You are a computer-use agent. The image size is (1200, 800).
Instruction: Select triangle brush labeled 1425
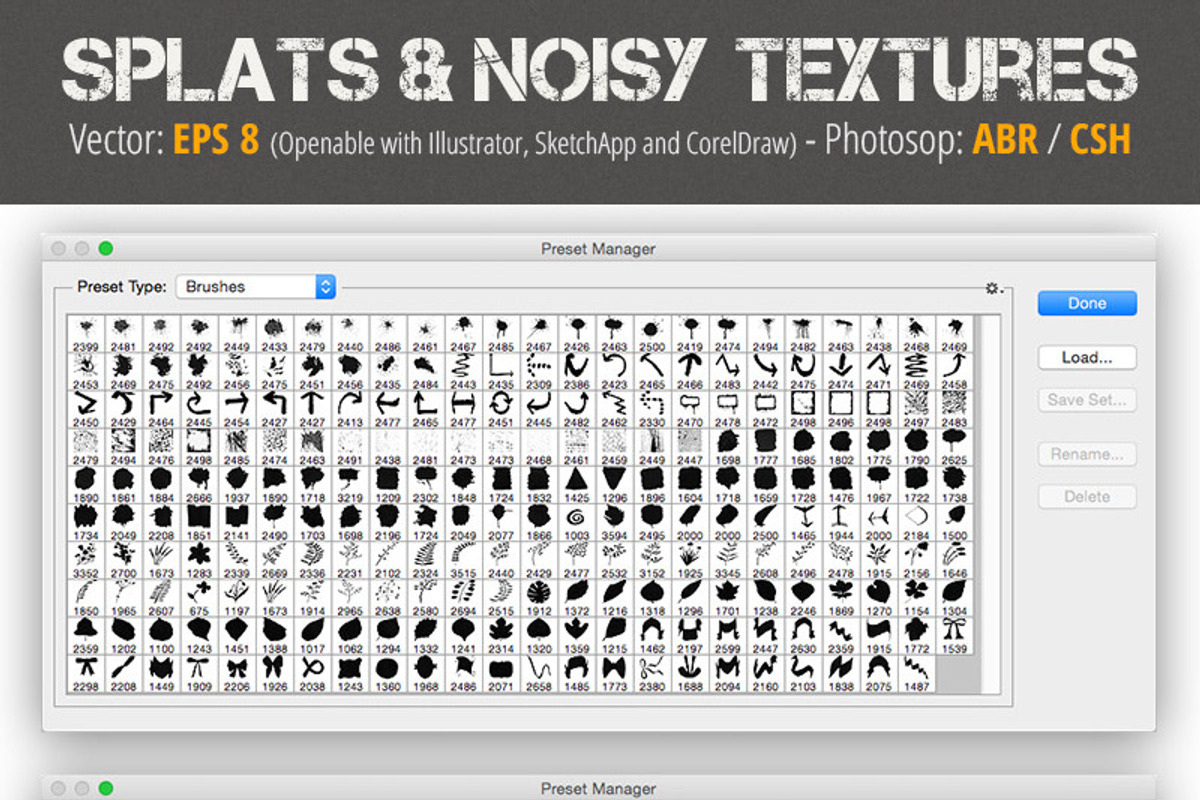(576, 484)
